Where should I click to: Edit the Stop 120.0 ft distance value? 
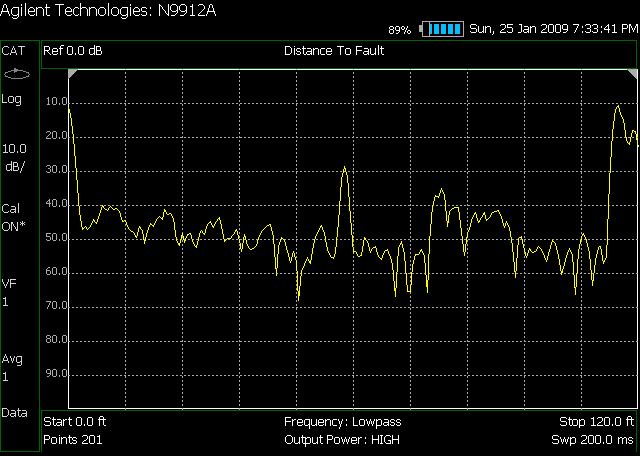(x=597, y=422)
